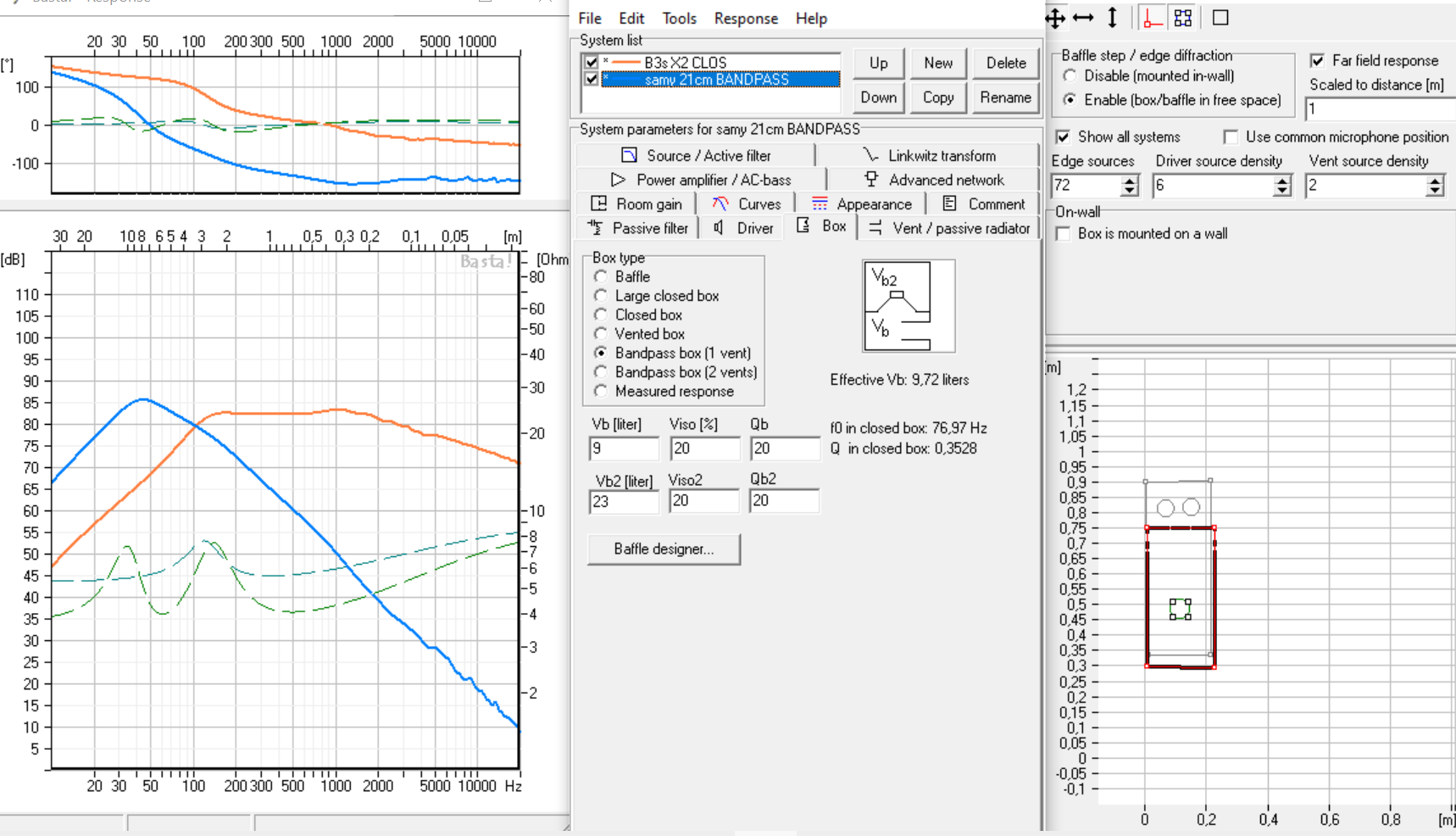This screenshot has height=836, width=1456.
Task: Click the Curves tab icon
Action: point(720,203)
